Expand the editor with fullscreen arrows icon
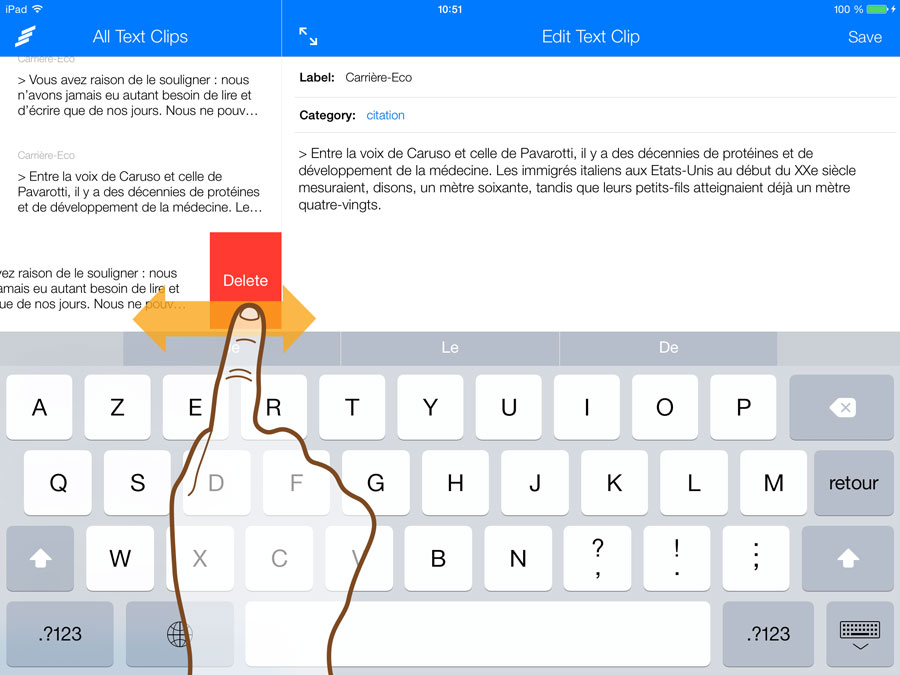900x675 pixels. coord(308,37)
